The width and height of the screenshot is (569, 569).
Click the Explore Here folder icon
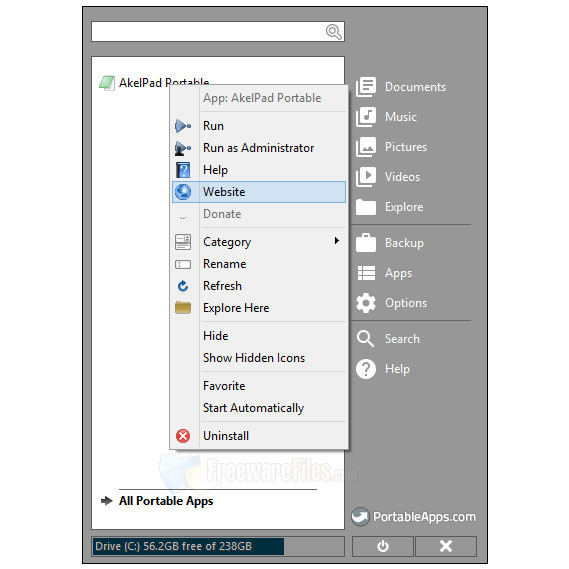183,308
